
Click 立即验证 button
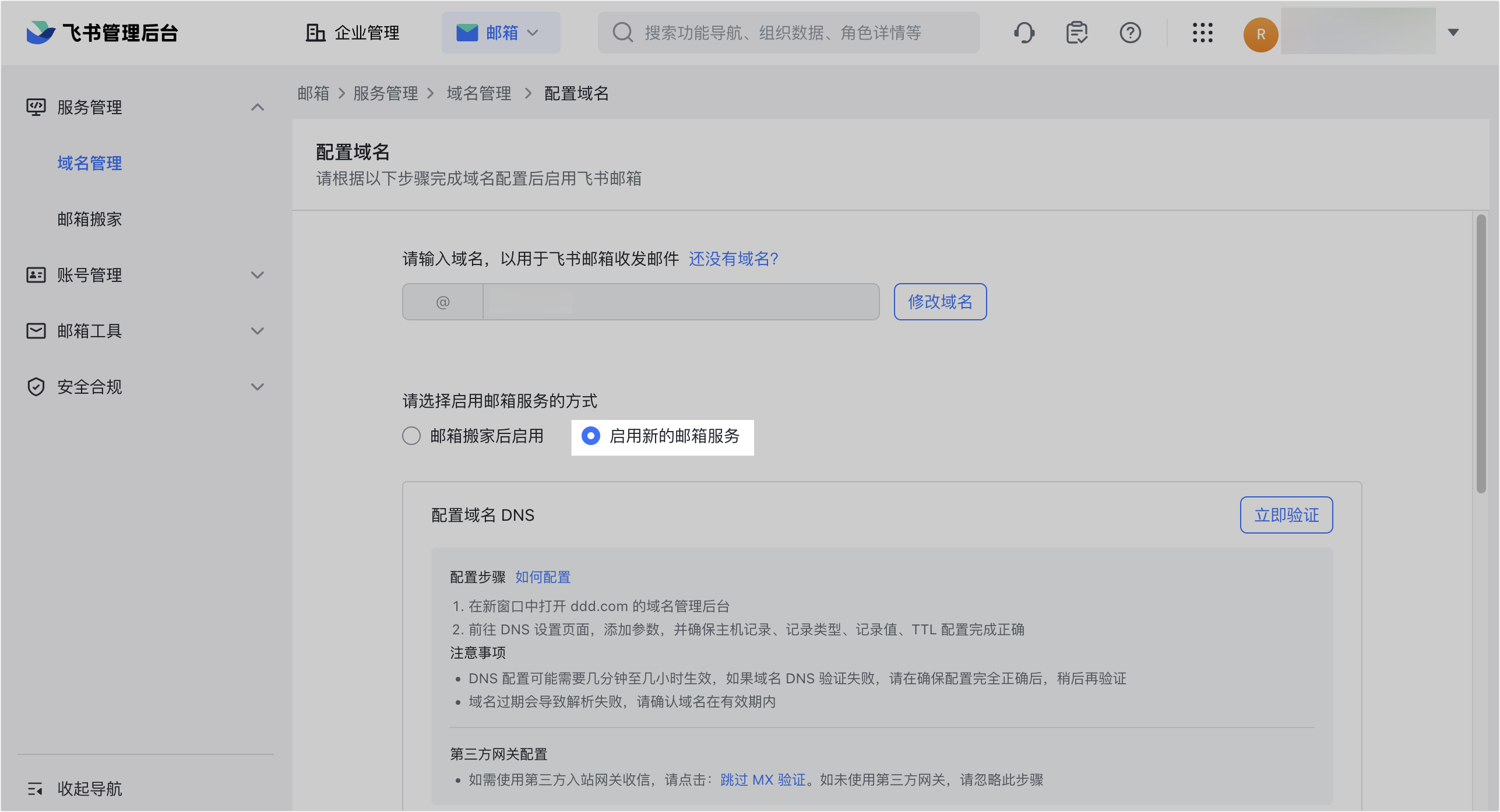point(1286,515)
